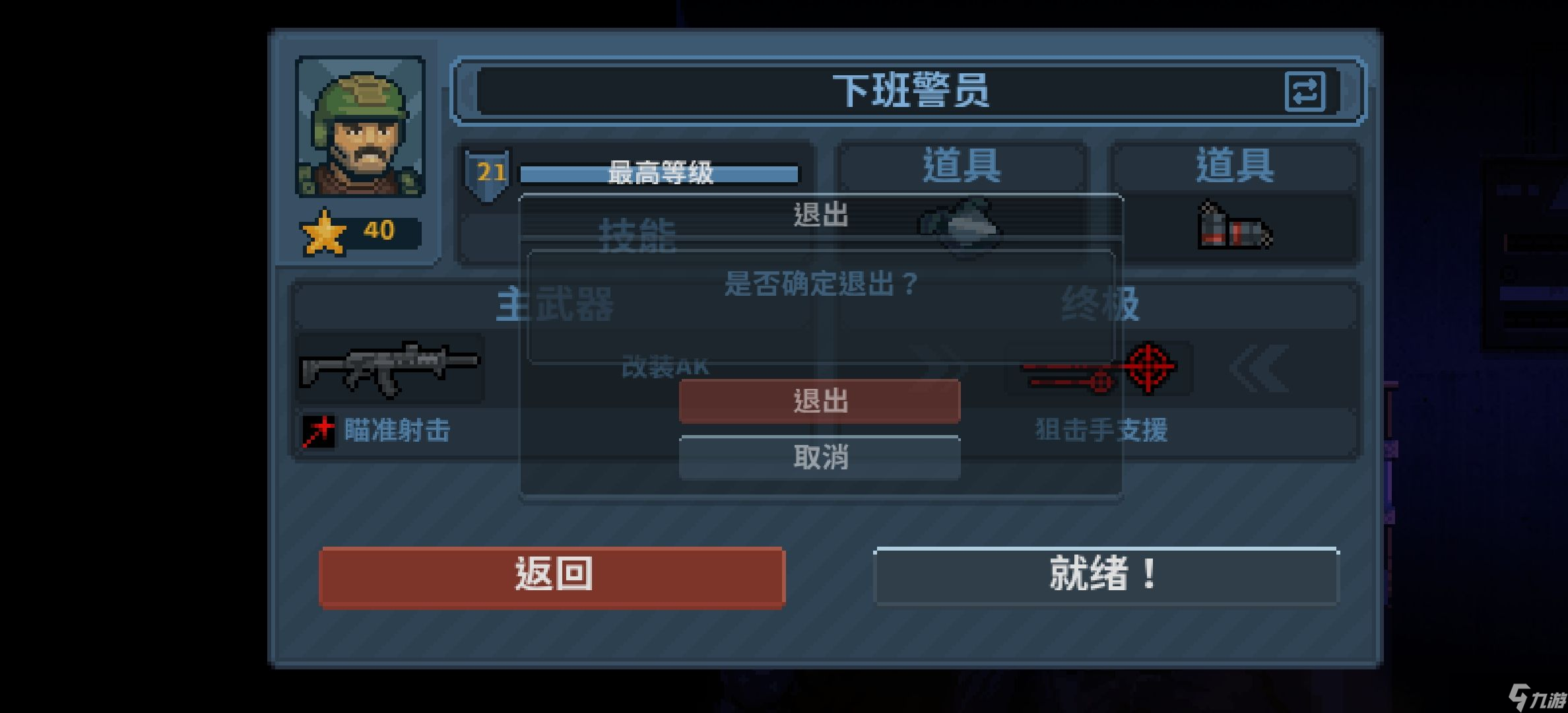Click the gold star rating icon

tap(323, 232)
